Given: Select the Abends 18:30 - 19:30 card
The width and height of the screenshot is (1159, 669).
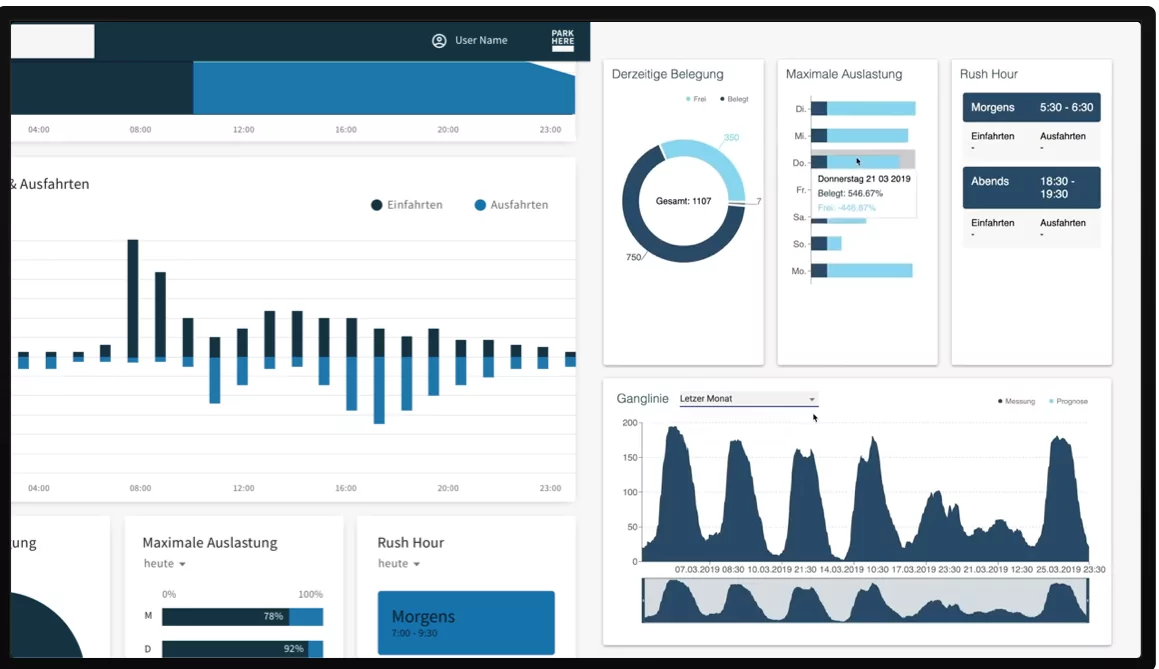Looking at the screenshot, I should tap(1031, 188).
